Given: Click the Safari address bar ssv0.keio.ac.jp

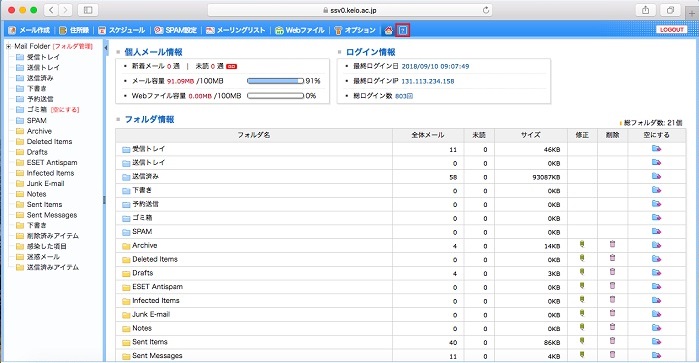Looking at the screenshot, I should pos(350,10).
